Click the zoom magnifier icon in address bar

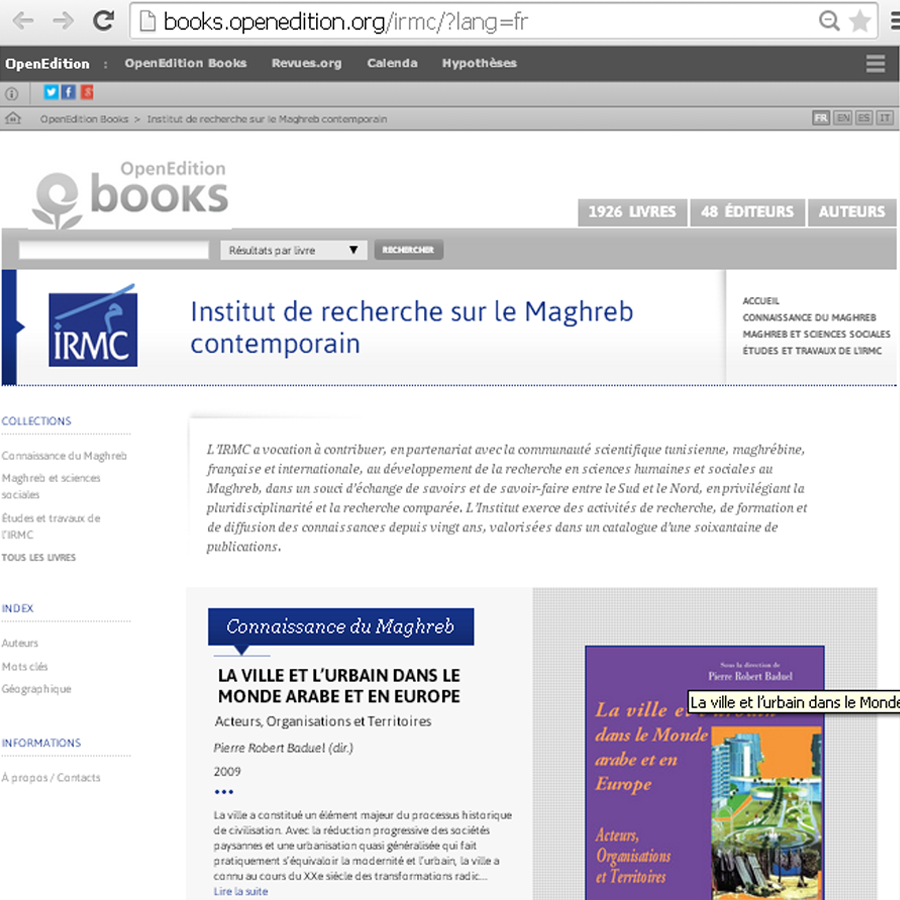tap(829, 21)
